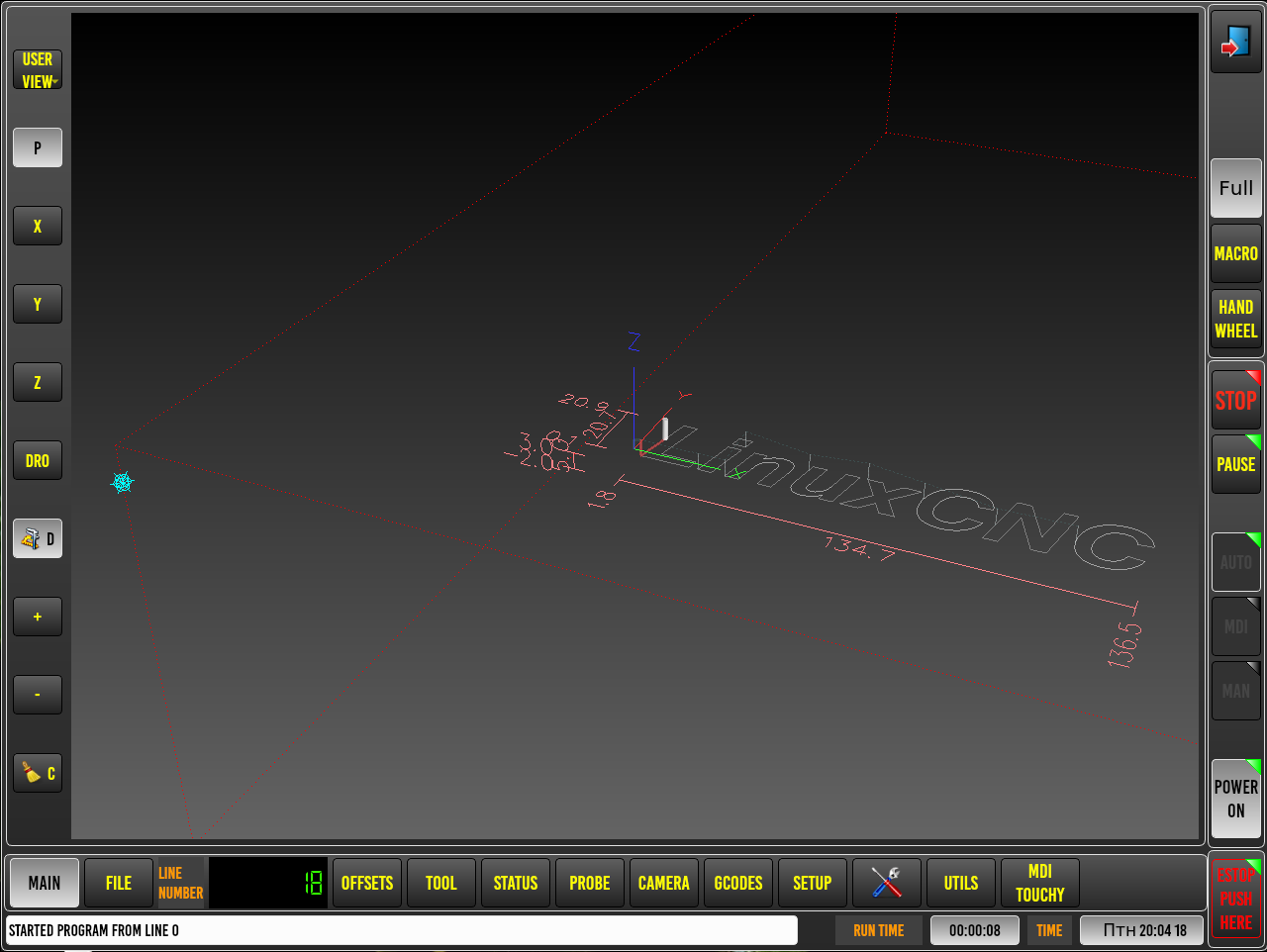Click the run time value 00:00:08
Screen dimensions: 1267x952
point(975,930)
